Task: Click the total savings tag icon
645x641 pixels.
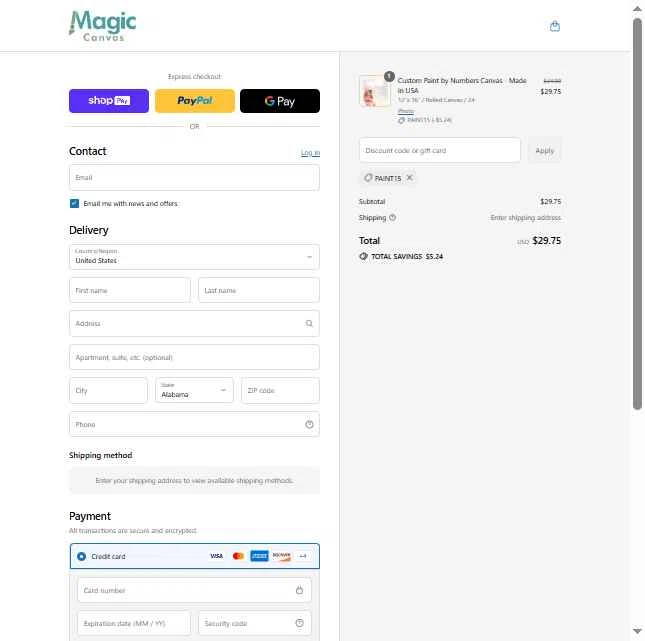Action: click(x=363, y=256)
